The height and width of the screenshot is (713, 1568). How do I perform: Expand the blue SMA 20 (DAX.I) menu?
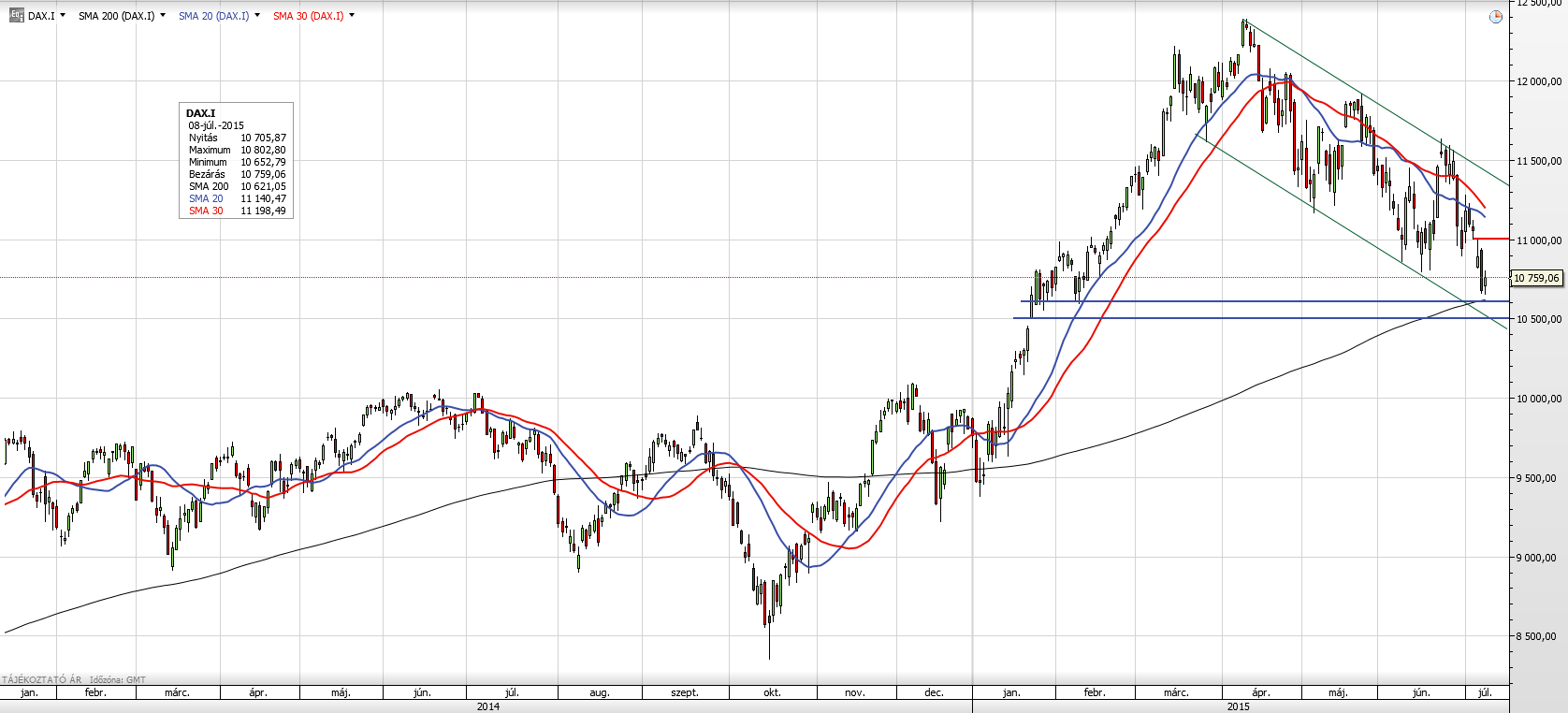(257, 16)
